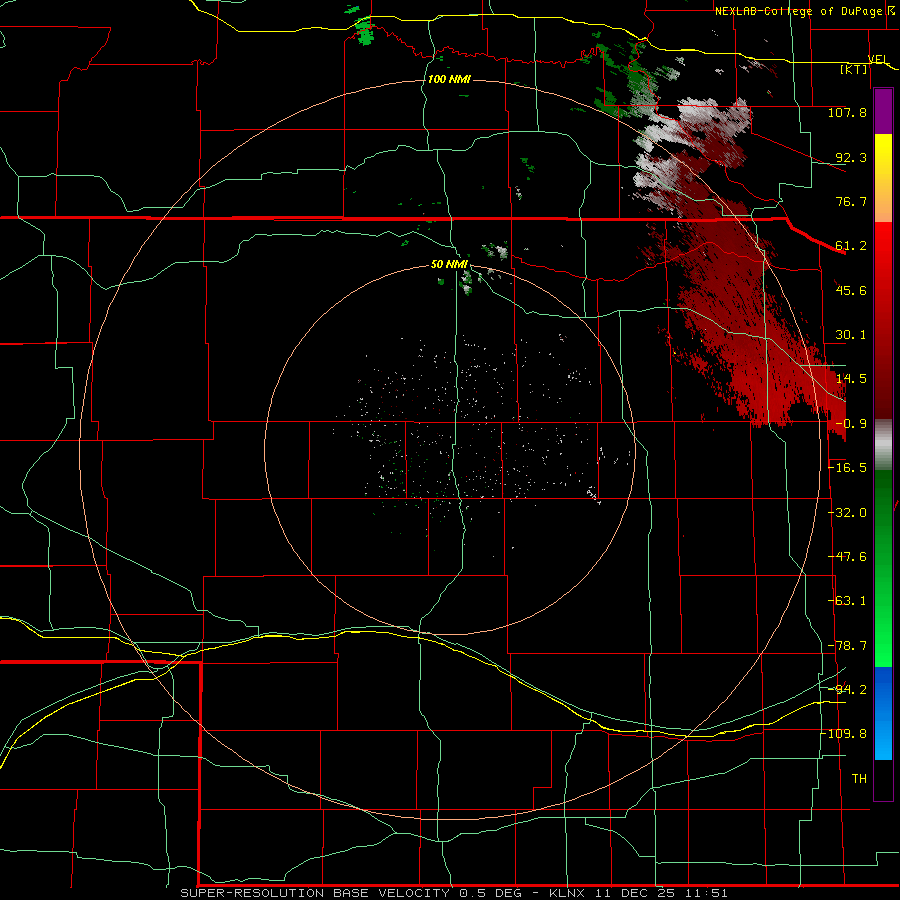Click the "NEXLAB-College of DuPage" watermark text
The width and height of the screenshot is (900, 900).
click(800, 11)
